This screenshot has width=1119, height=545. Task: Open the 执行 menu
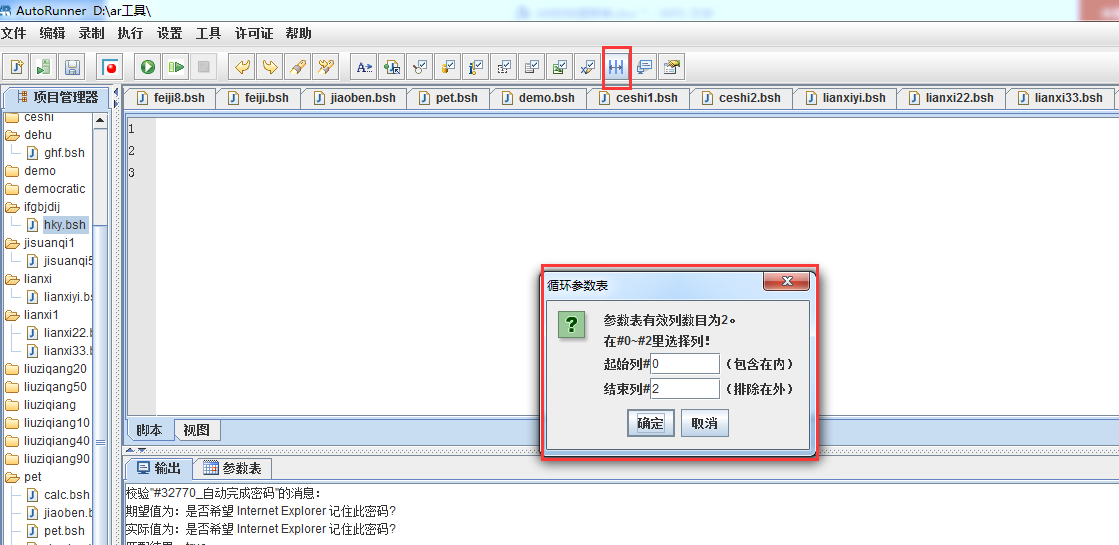coord(131,33)
